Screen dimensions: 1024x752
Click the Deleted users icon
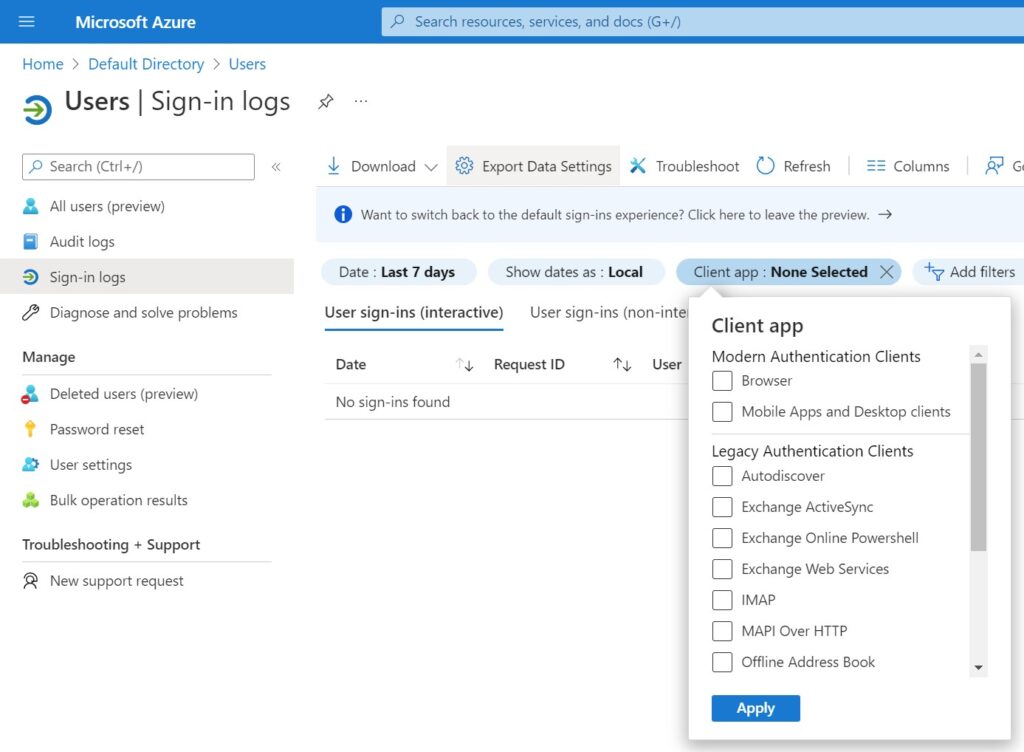click(x=30, y=394)
